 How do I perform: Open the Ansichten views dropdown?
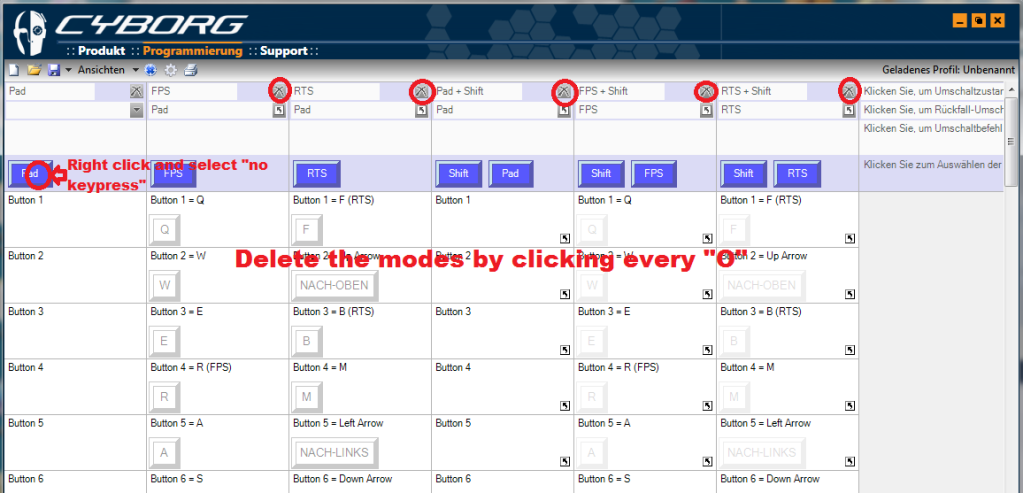pos(108,70)
